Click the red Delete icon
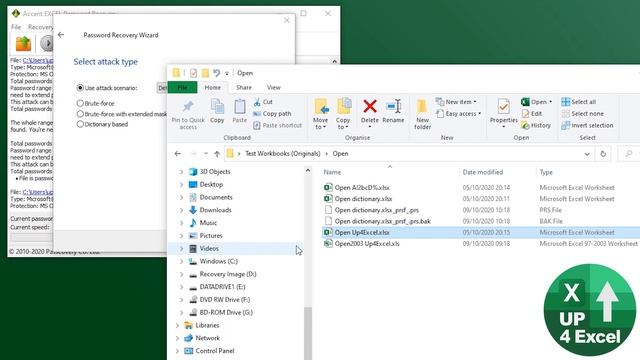Image resolution: width=640 pixels, height=360 pixels. pos(370,107)
